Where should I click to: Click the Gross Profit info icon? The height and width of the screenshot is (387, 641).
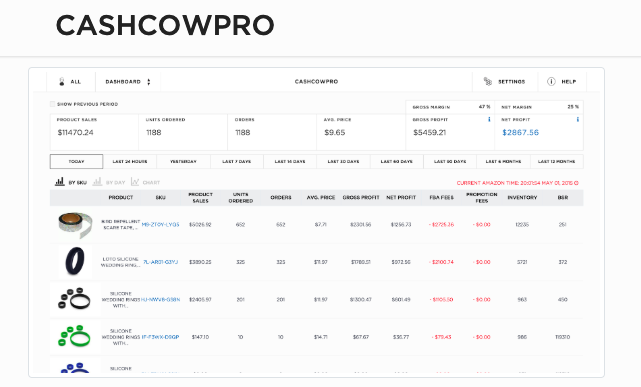tap(489, 119)
